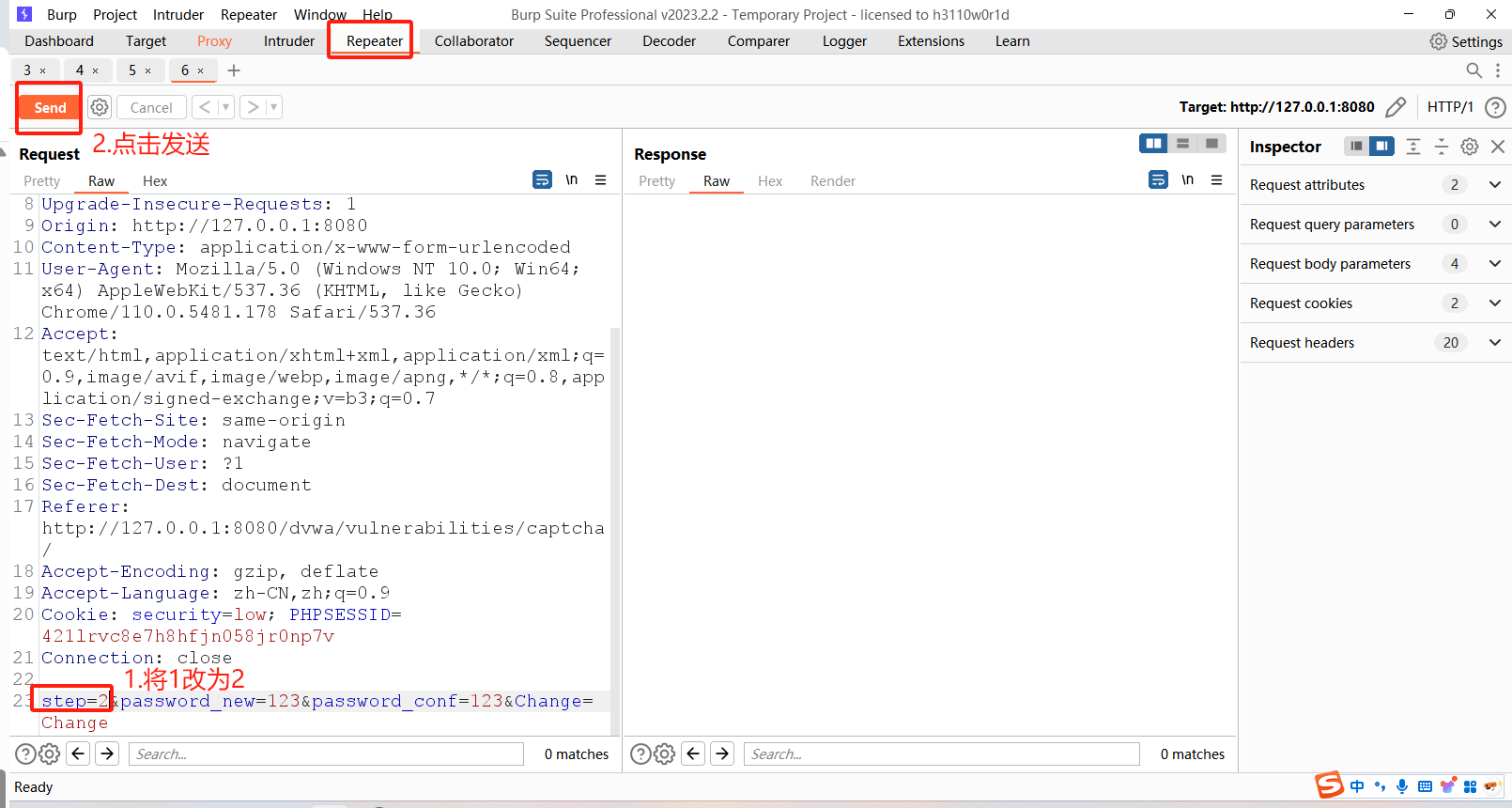Open the Request search settings gear
The image size is (1512, 808).
(50, 754)
